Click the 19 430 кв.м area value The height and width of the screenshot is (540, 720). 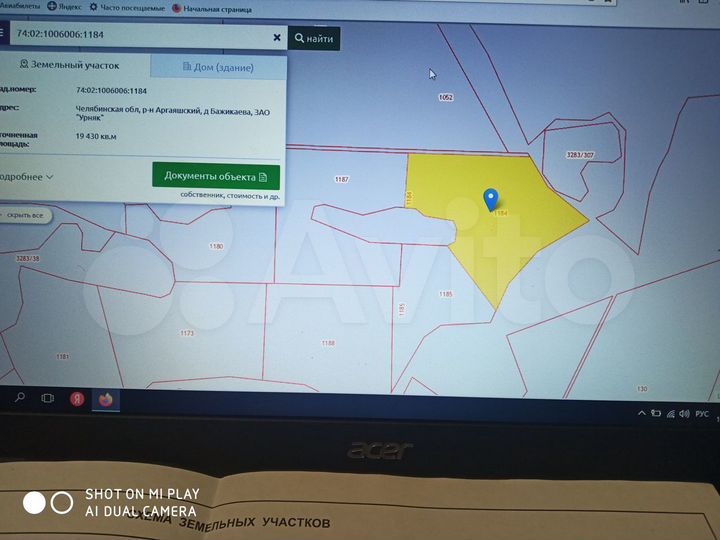click(96, 136)
